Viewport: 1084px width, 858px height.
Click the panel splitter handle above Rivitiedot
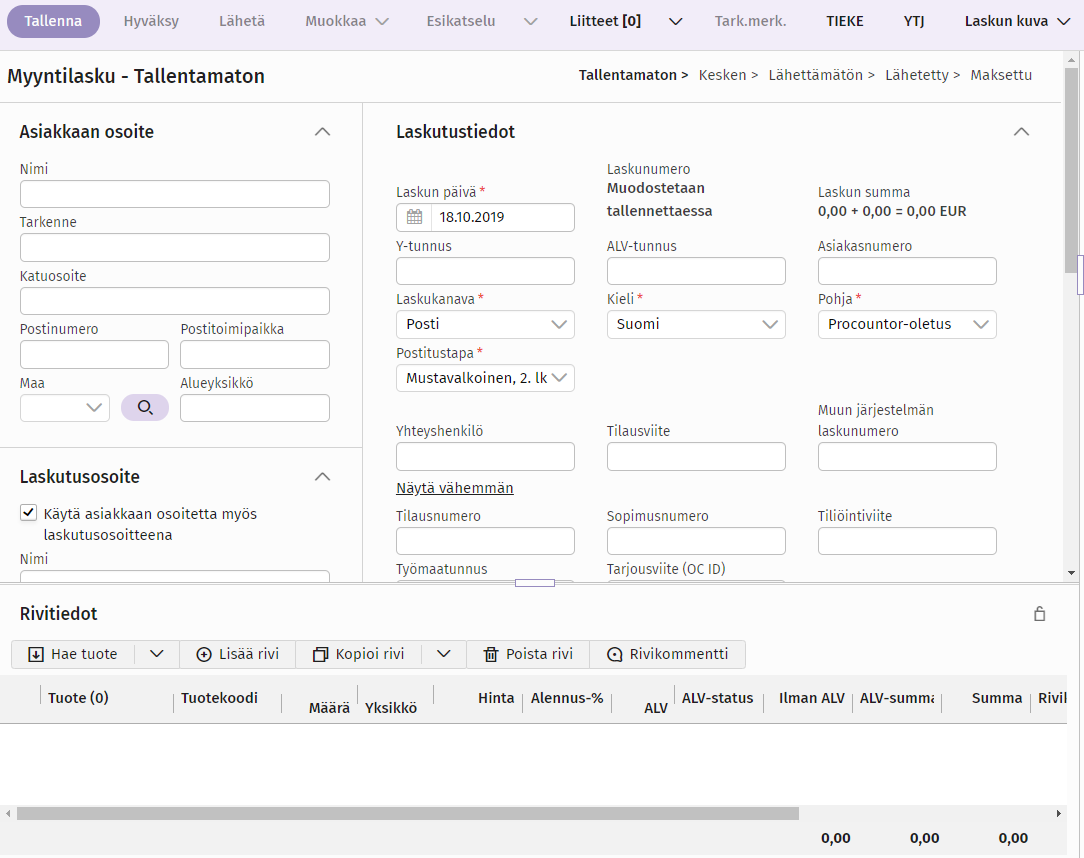click(535, 583)
